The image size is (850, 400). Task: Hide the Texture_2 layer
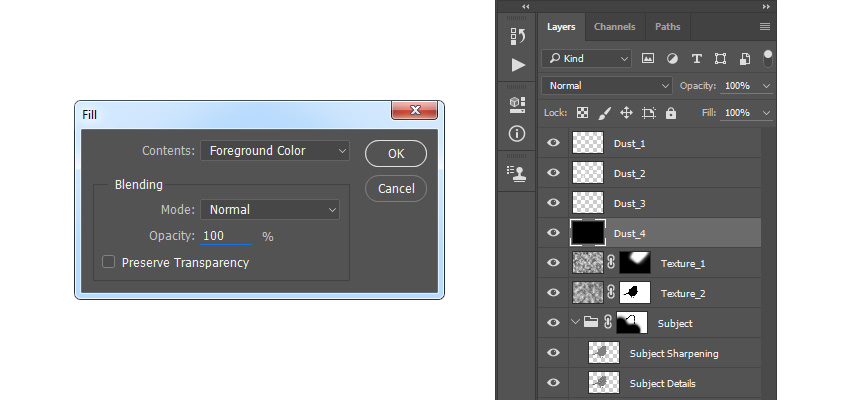553,293
